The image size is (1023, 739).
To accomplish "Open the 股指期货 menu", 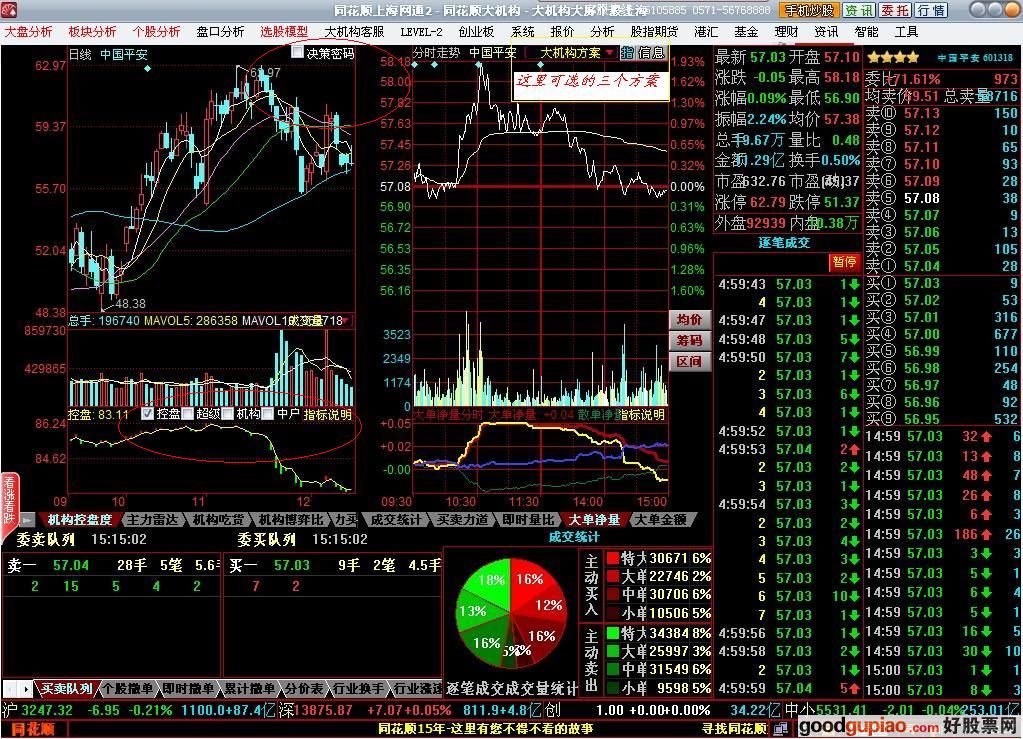I will 654,31.
